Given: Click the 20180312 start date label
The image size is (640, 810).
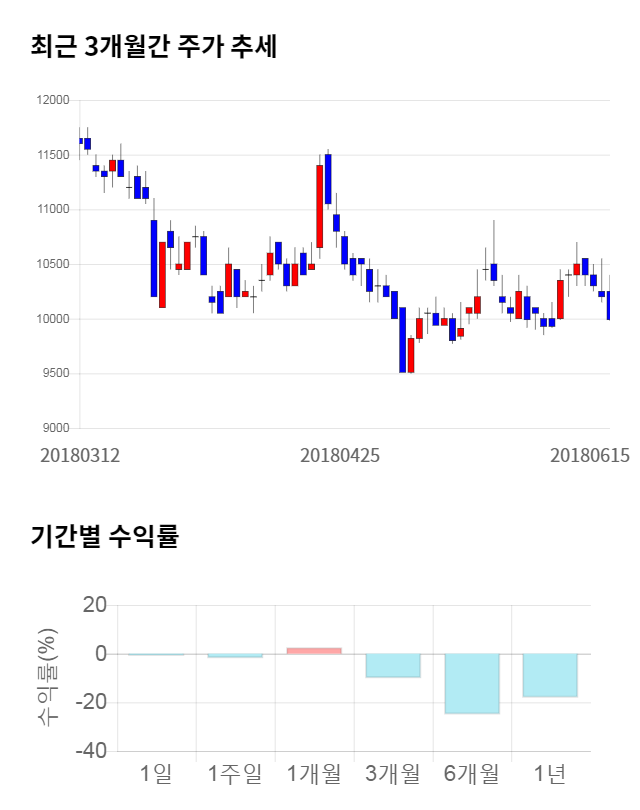Looking at the screenshot, I should [x=80, y=455].
